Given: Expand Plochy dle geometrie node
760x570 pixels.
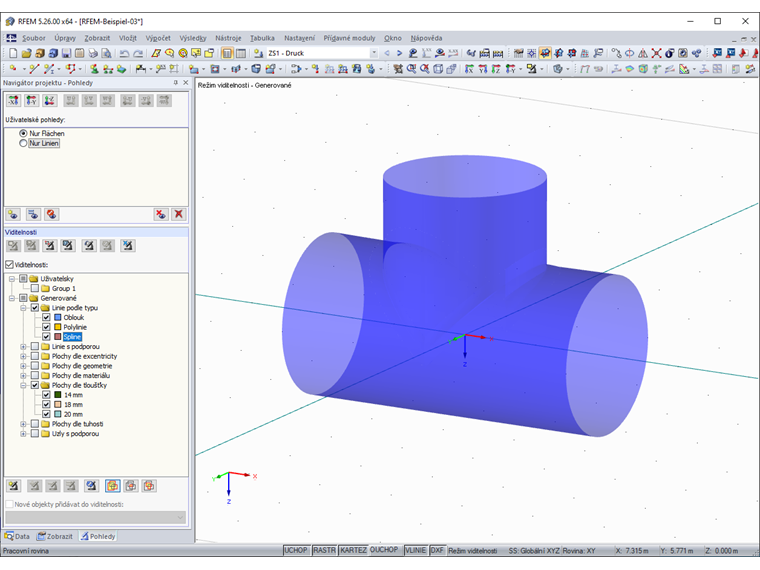Looking at the screenshot, I should pos(23,366).
